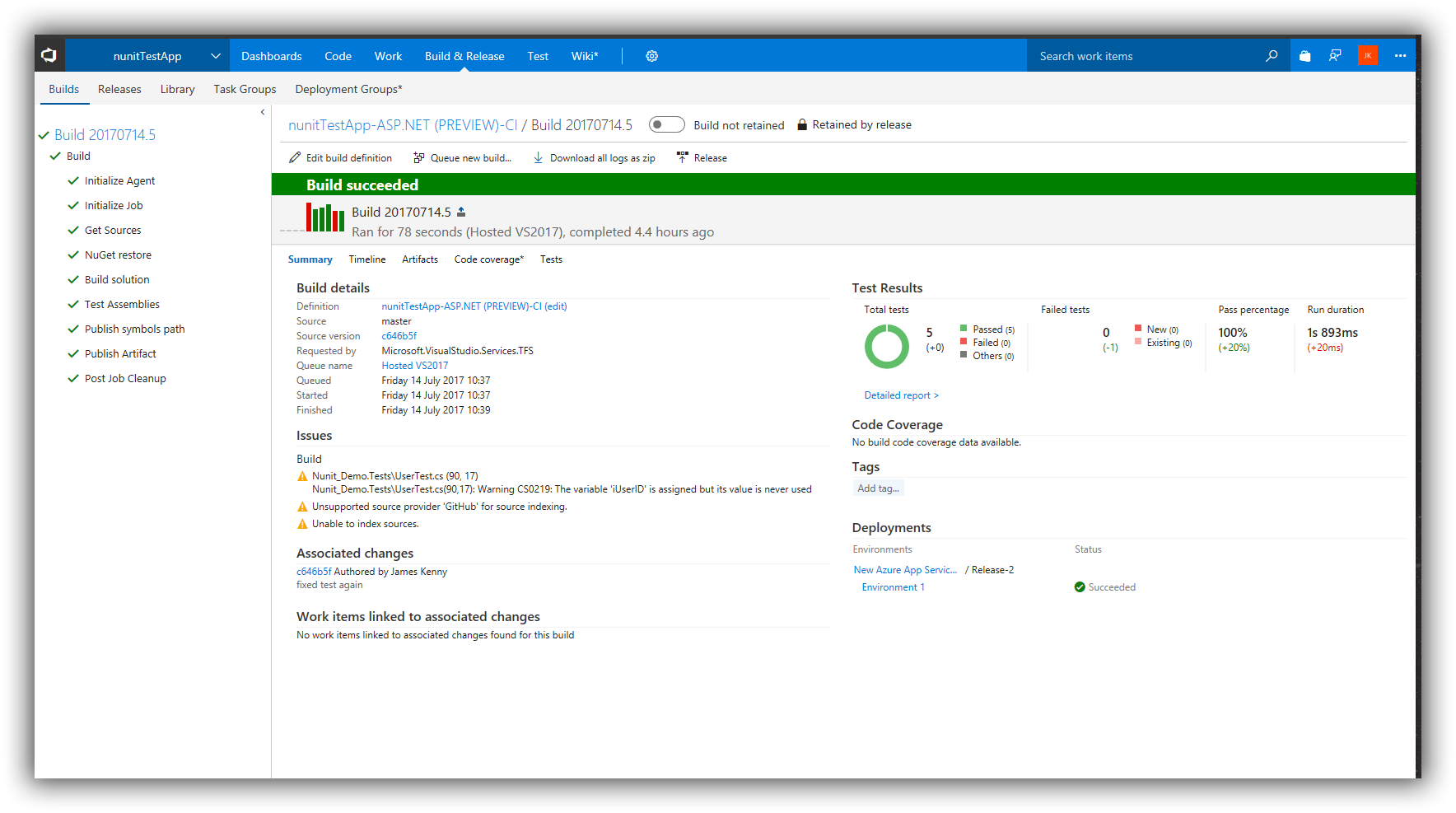Click the green Passed legend swatch
Image resolution: width=1456 pixels, height=813 pixels.
click(x=964, y=329)
